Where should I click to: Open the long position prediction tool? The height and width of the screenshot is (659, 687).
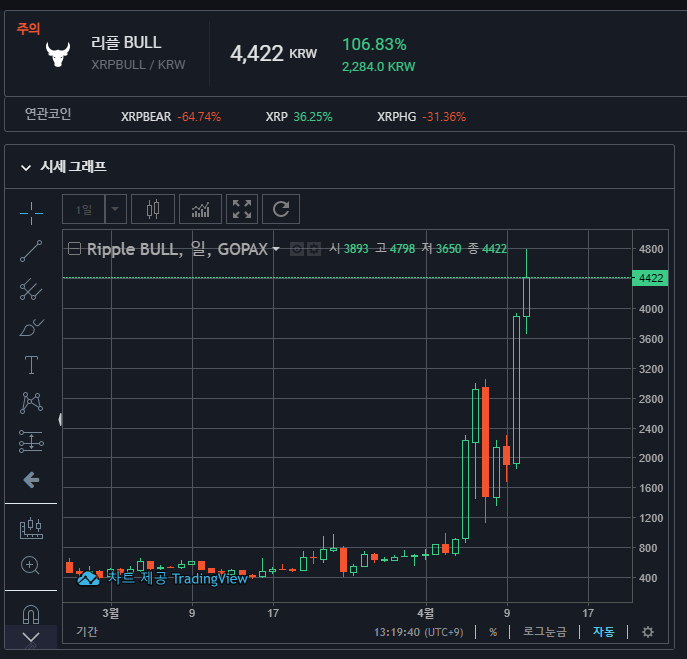click(x=31, y=441)
